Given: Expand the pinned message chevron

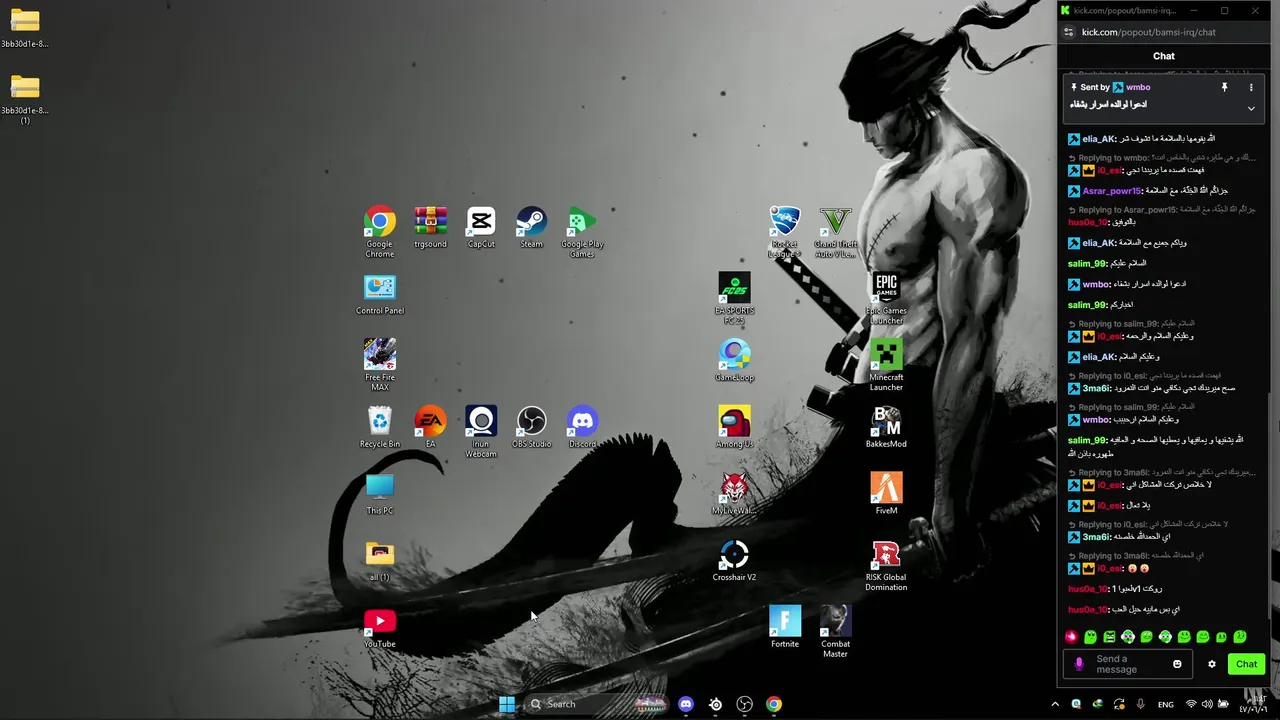Looking at the screenshot, I should click(x=1251, y=108).
